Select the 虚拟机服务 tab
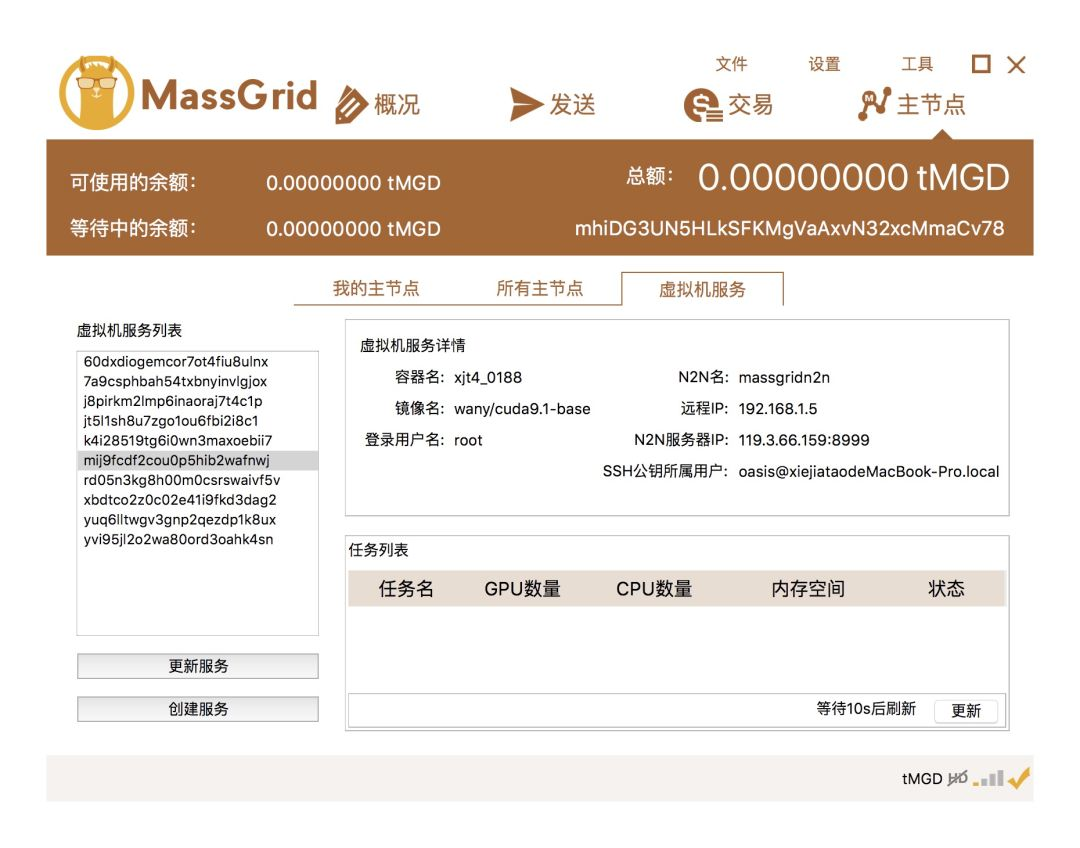Screen dimensions: 1080x848 tap(702, 289)
